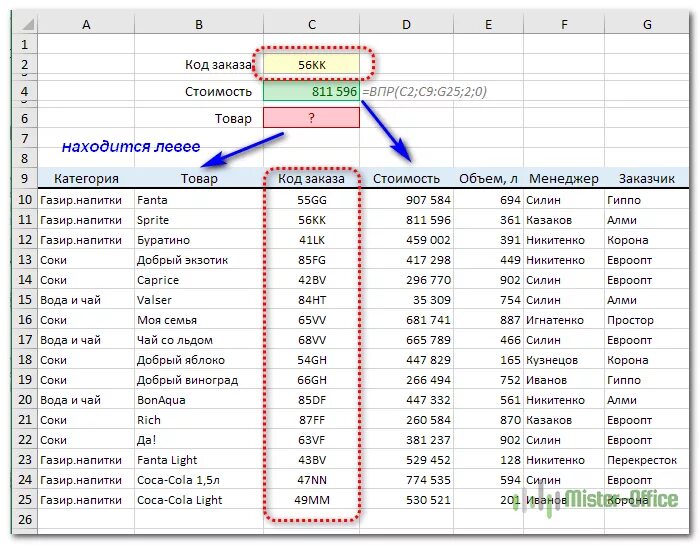Click the cell containing 'Да!'

199,440
